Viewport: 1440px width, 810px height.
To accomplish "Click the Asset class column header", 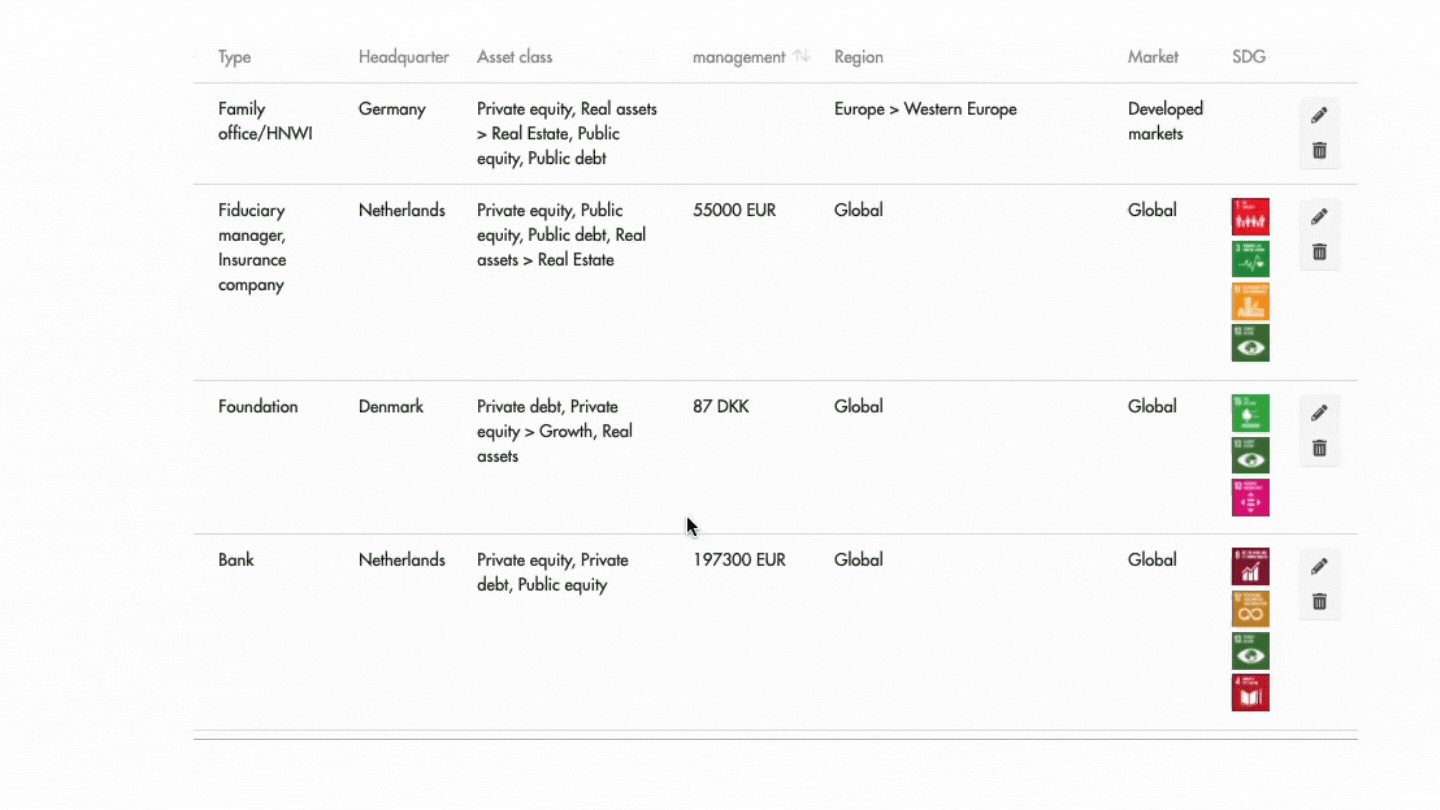I will tap(514, 57).
